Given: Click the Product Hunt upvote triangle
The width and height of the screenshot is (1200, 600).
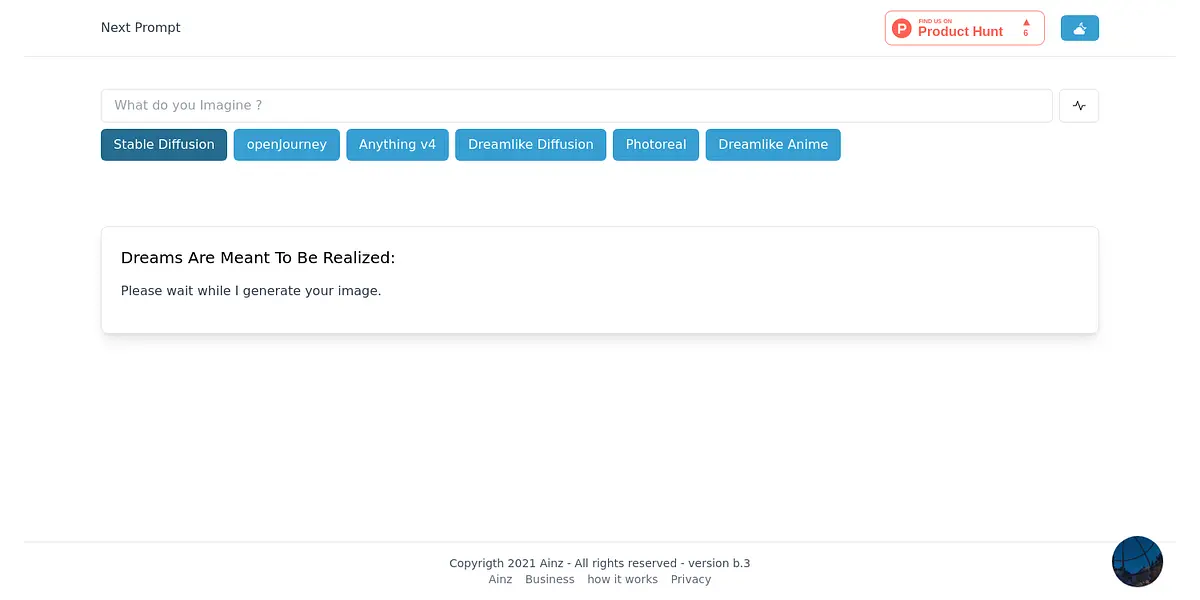Looking at the screenshot, I should tap(1026, 22).
